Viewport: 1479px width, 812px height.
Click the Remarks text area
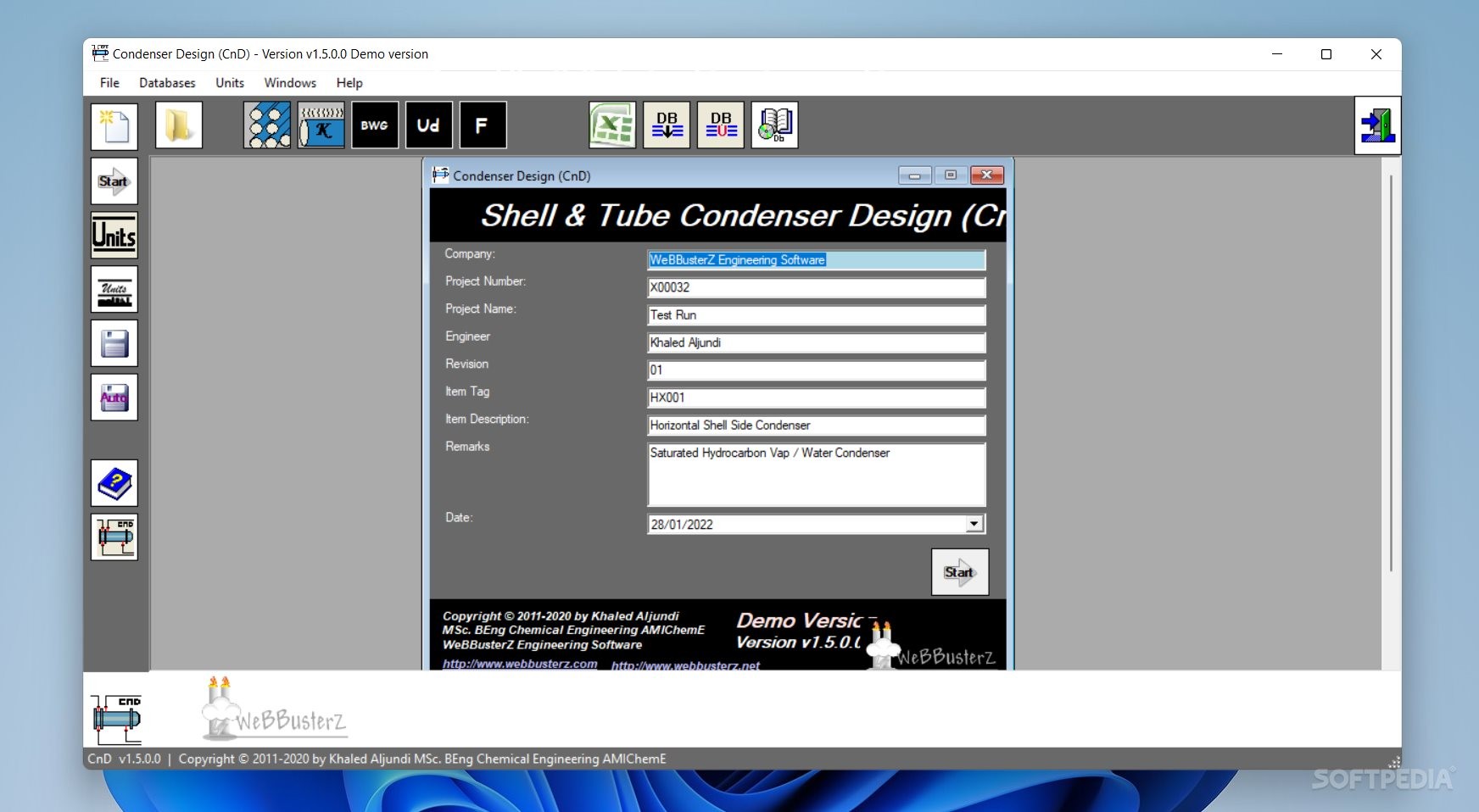(816, 475)
